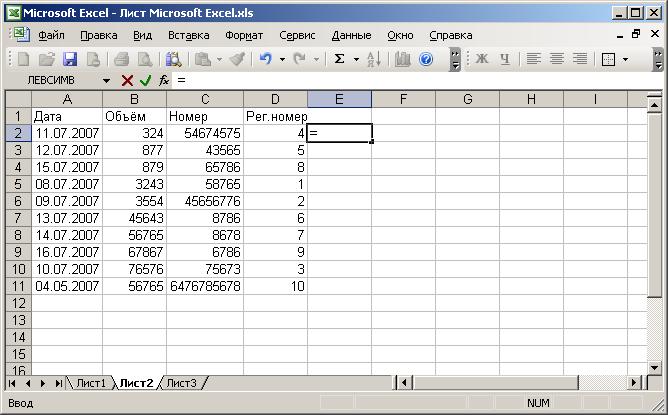Click the Save floppy disk icon
The width and height of the screenshot is (668, 415).
[70, 59]
